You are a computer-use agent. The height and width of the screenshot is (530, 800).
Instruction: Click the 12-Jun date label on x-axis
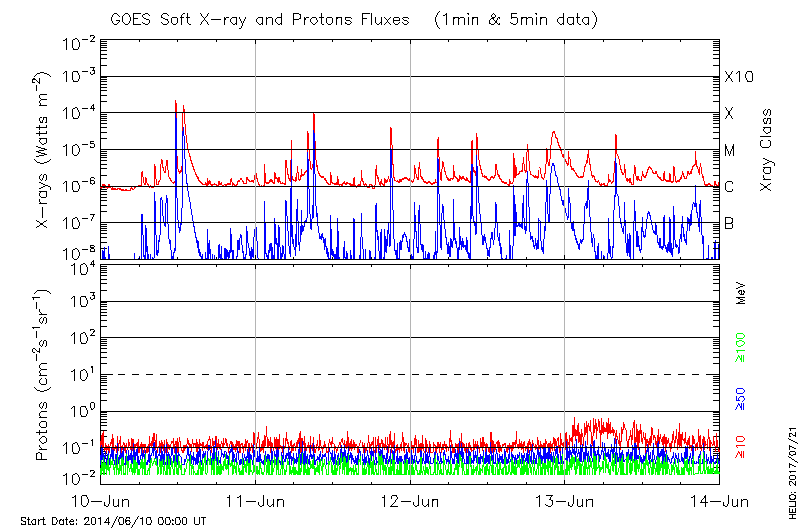(x=411, y=502)
